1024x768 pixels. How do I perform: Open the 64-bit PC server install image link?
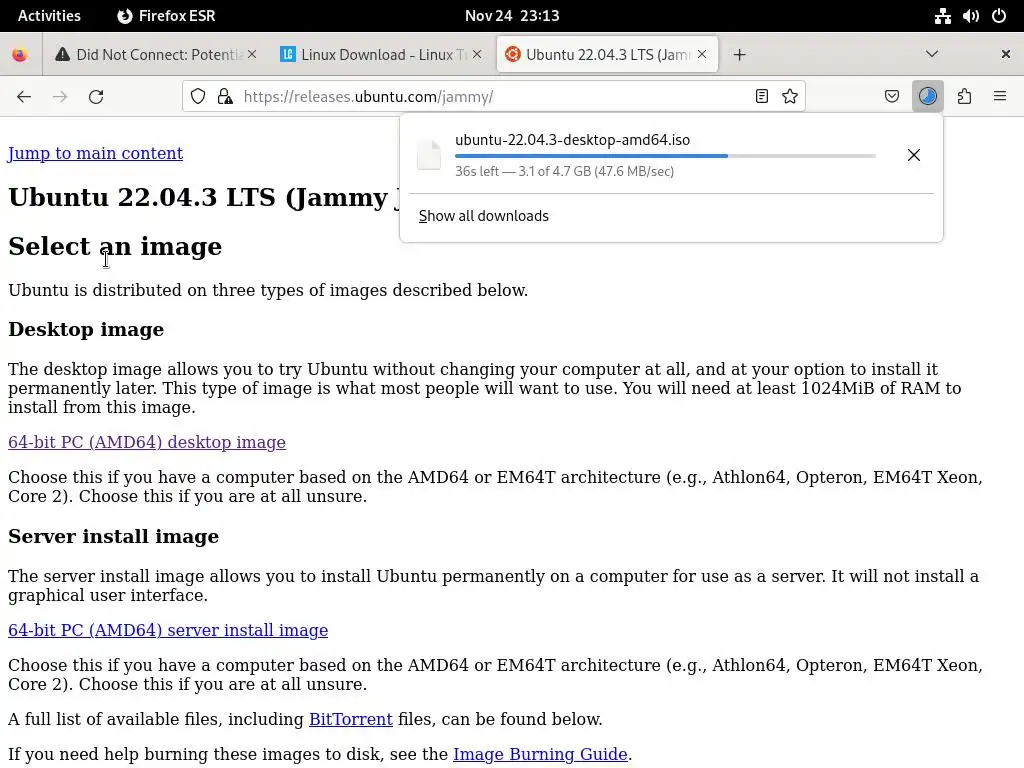click(x=168, y=630)
